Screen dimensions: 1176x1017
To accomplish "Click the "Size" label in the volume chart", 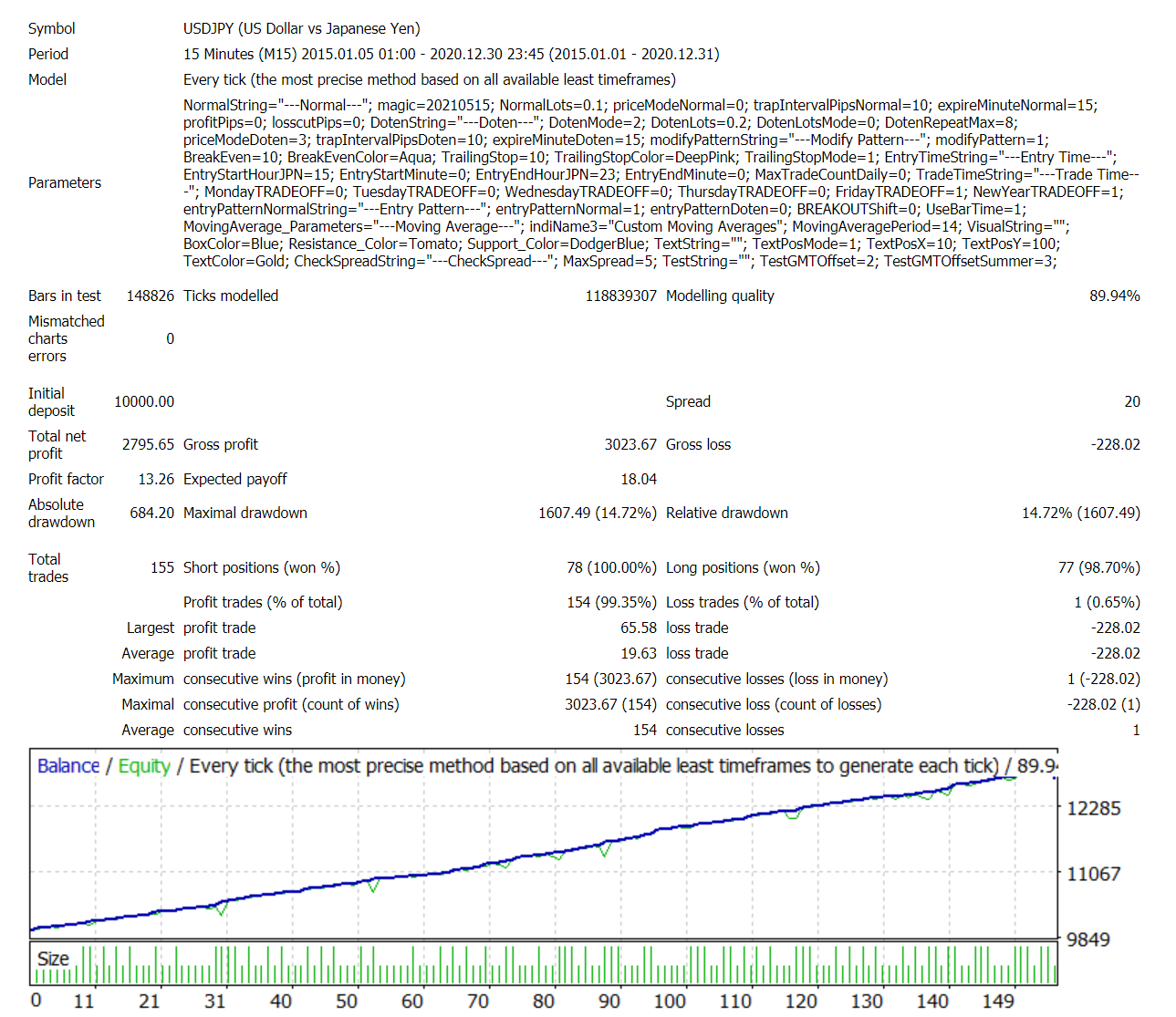I will click(x=53, y=959).
